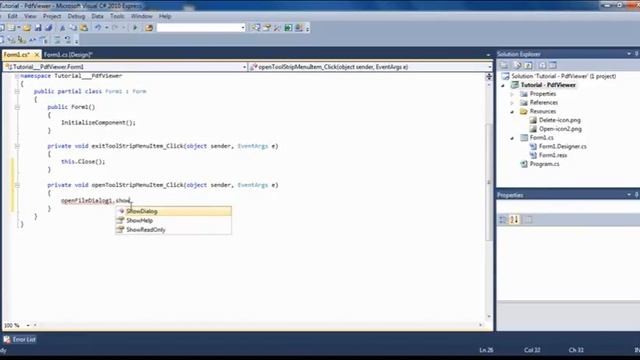Collapse the Form1() constructor outlining block
The height and width of the screenshot is (360, 640).
pos(17,107)
